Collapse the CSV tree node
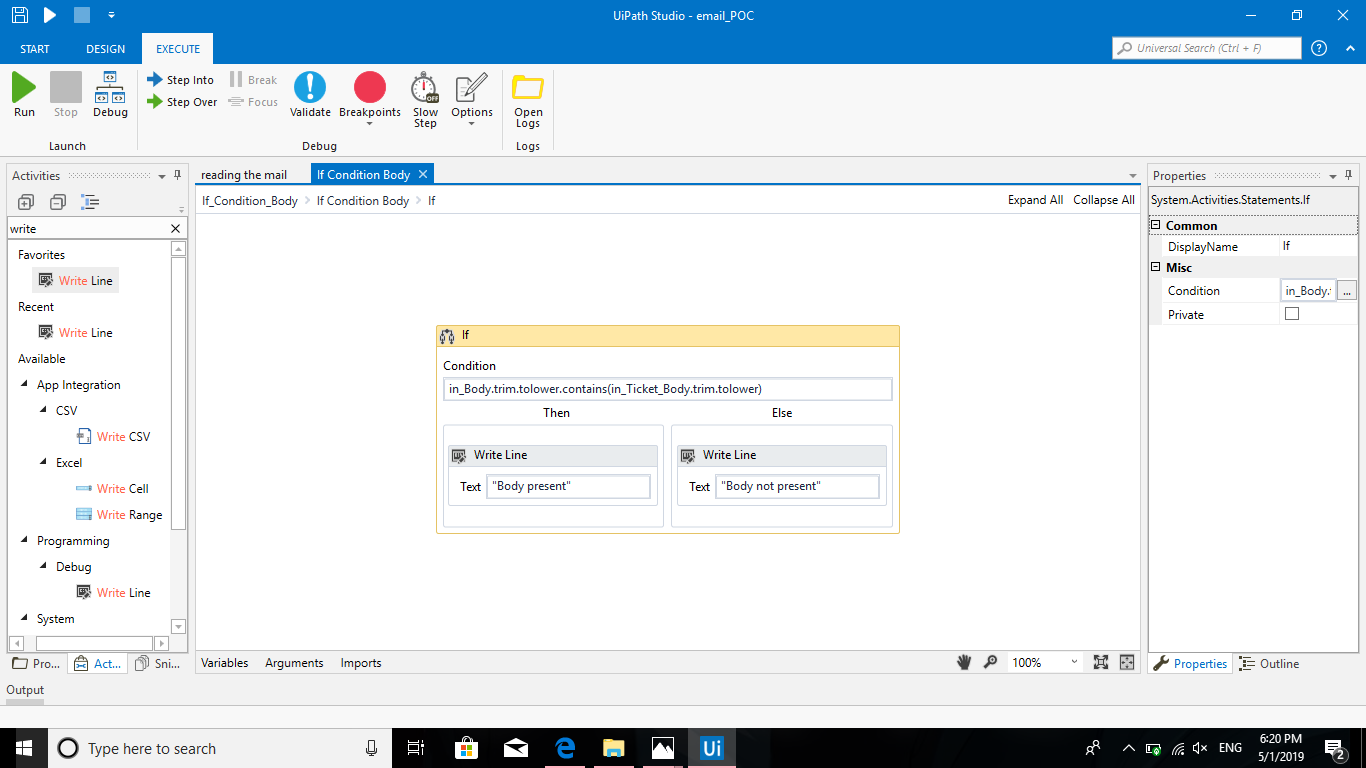Screen dimensions: 1366x768 pyautogui.click(x=44, y=411)
